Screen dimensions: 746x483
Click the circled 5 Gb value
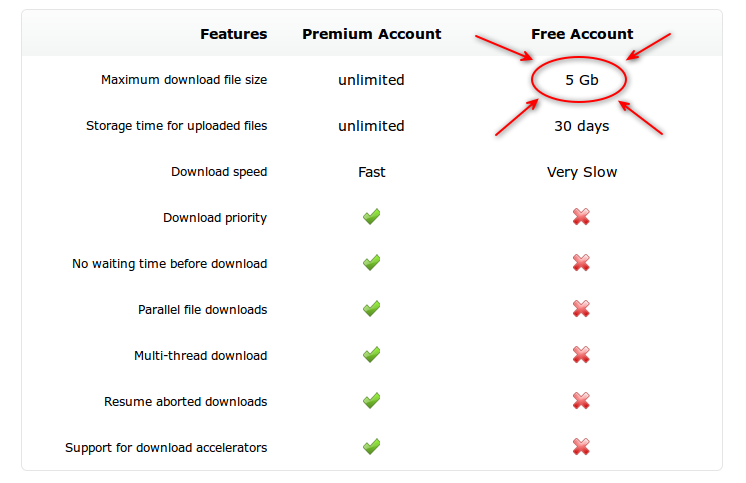click(581, 80)
